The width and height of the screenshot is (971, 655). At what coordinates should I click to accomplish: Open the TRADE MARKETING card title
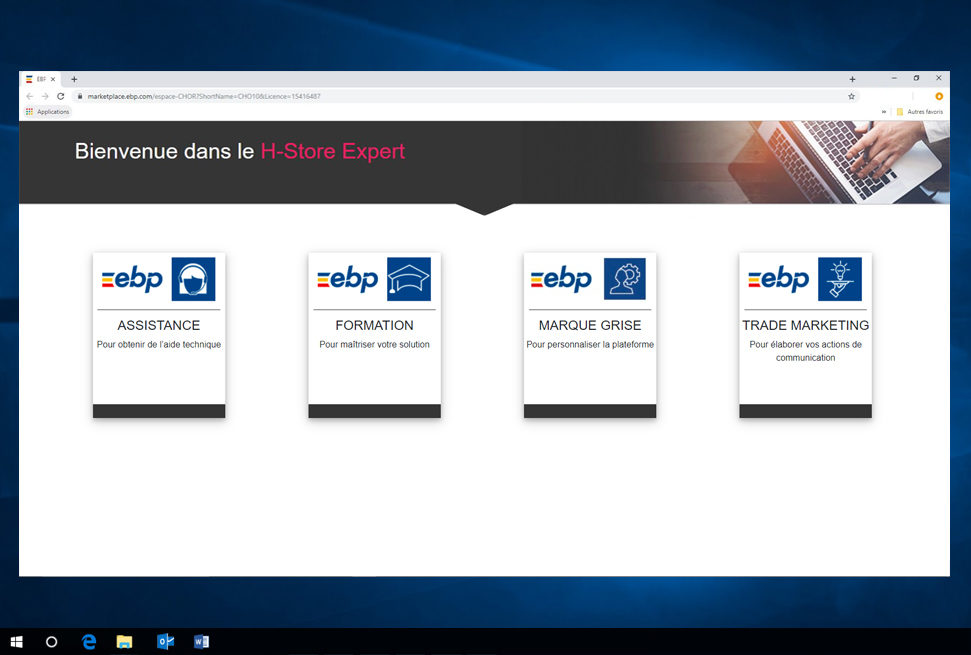coord(806,325)
